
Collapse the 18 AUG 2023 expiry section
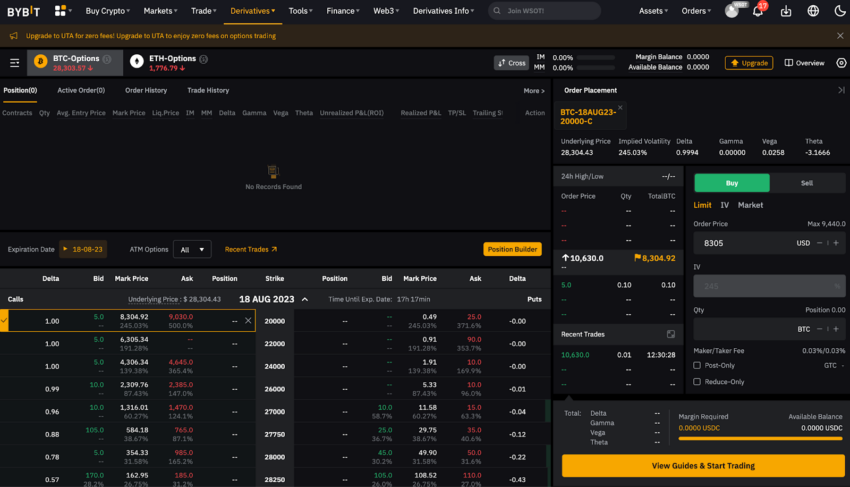[x=305, y=299]
